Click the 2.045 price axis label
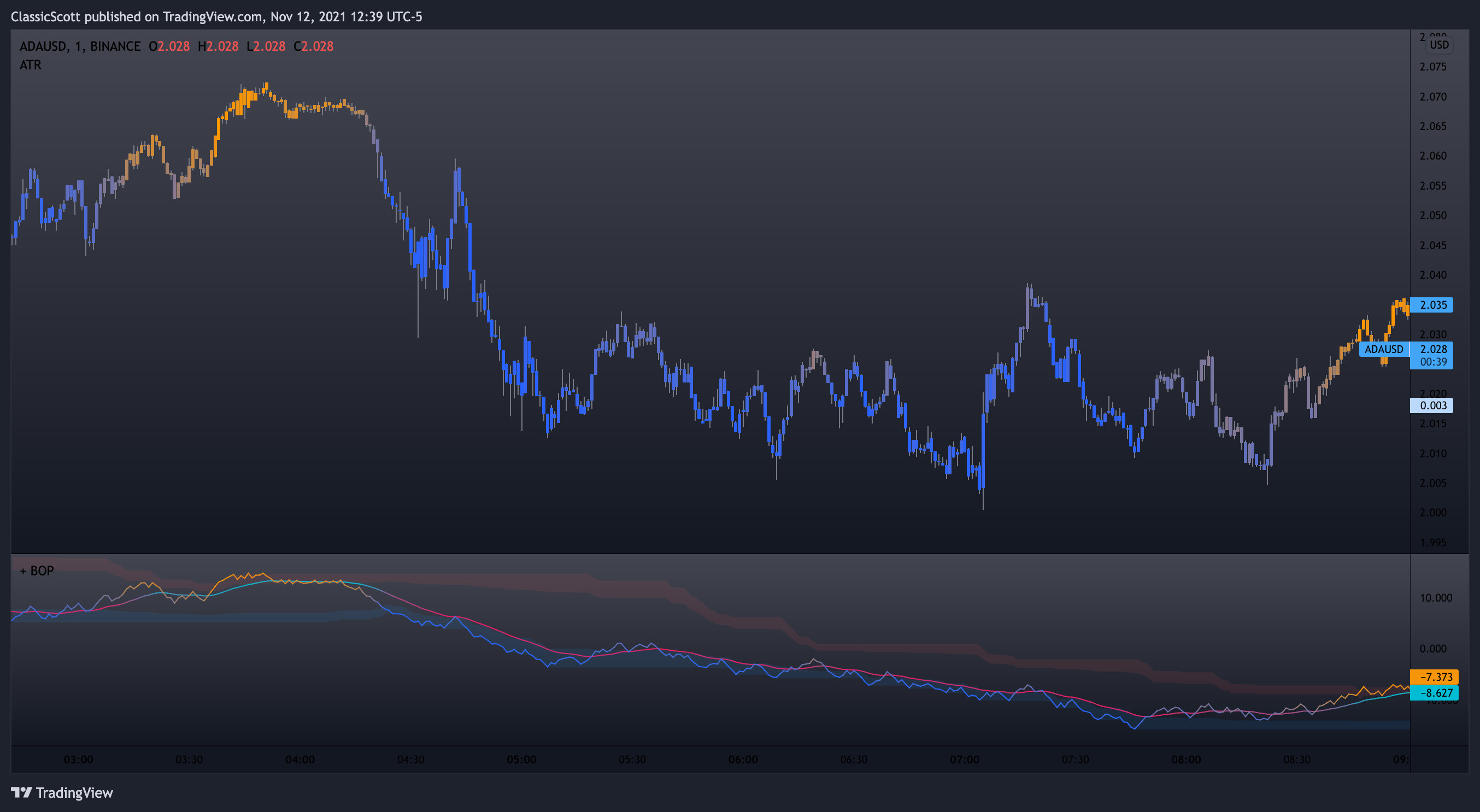1480x812 pixels. coord(1433,245)
